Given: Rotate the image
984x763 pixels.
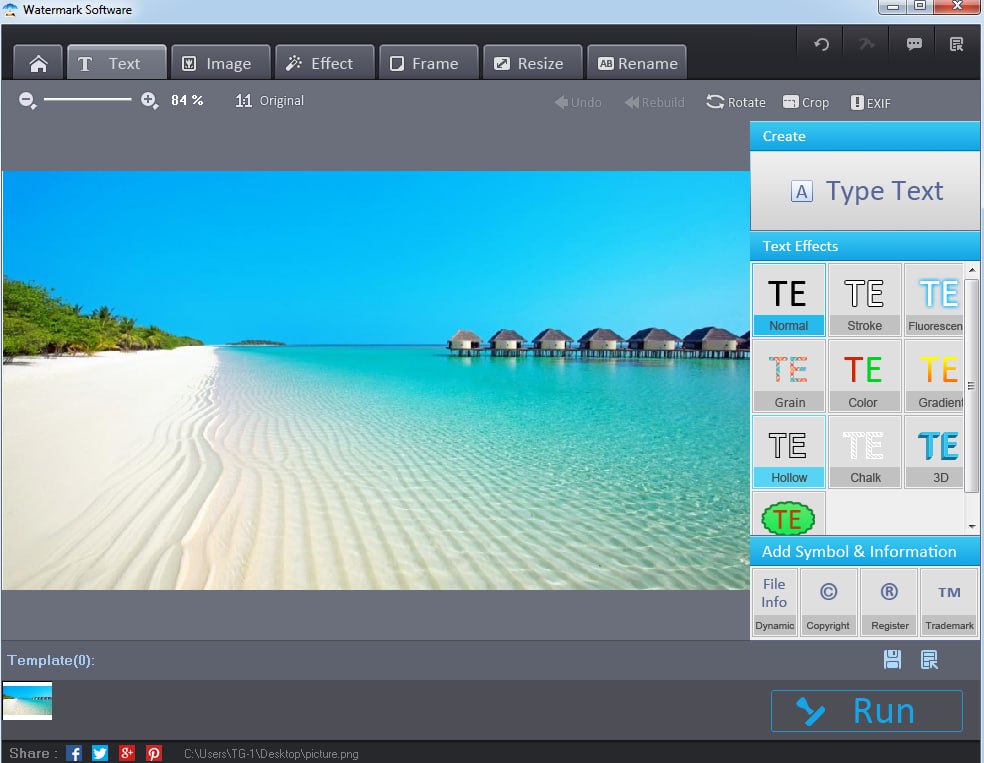Looking at the screenshot, I should 735,102.
